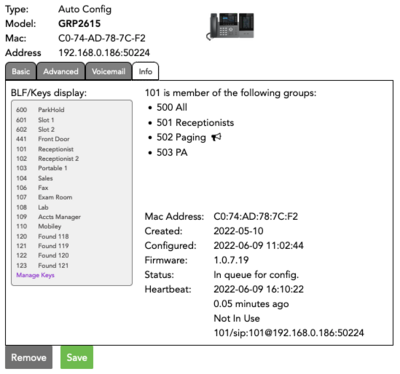The height and width of the screenshot is (374, 400).
Task: Select the 102 Receptionist 2 key row
Action: pyautogui.click(x=47, y=159)
